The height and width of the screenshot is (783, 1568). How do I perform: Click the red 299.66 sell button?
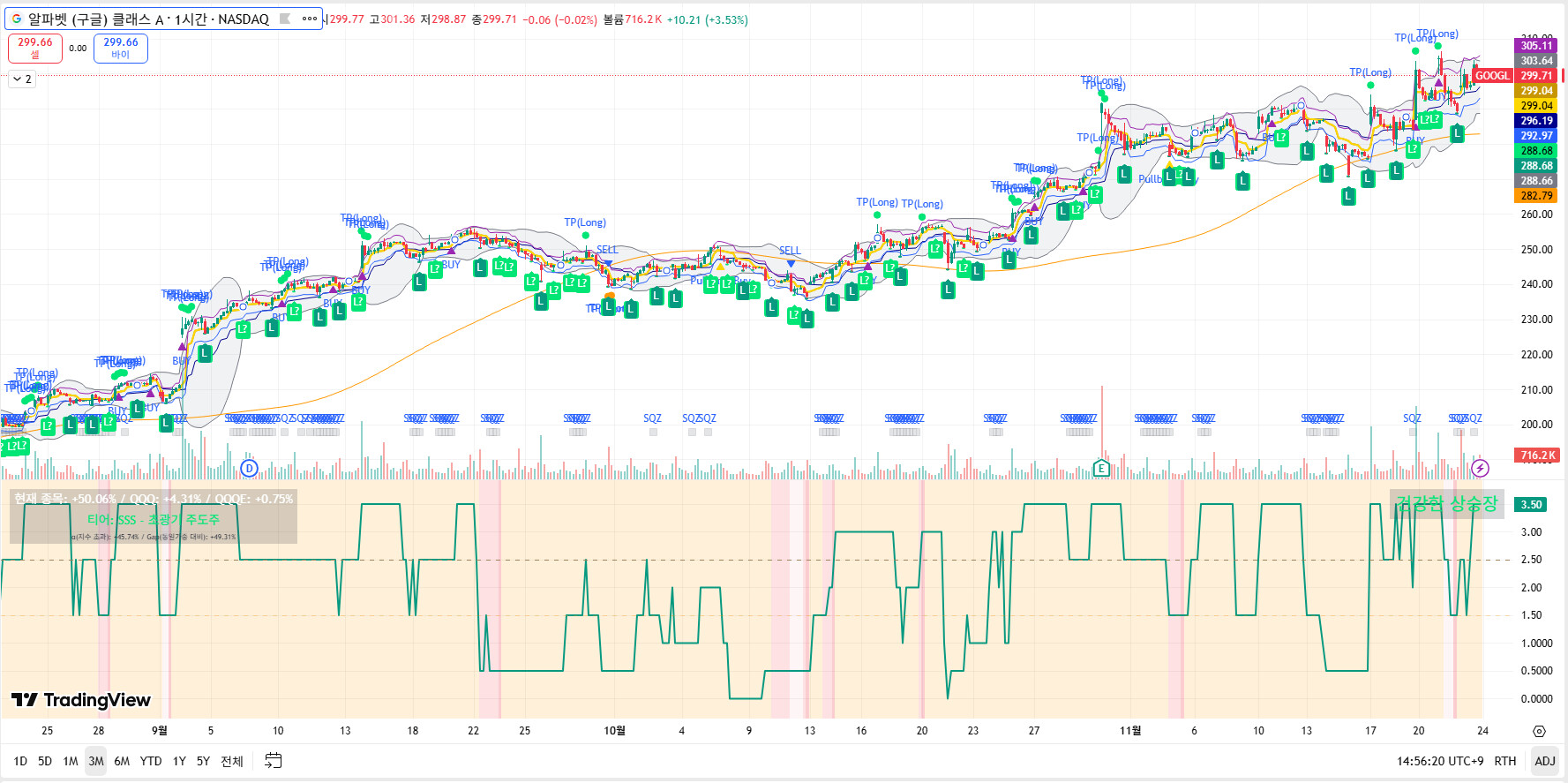[x=35, y=48]
